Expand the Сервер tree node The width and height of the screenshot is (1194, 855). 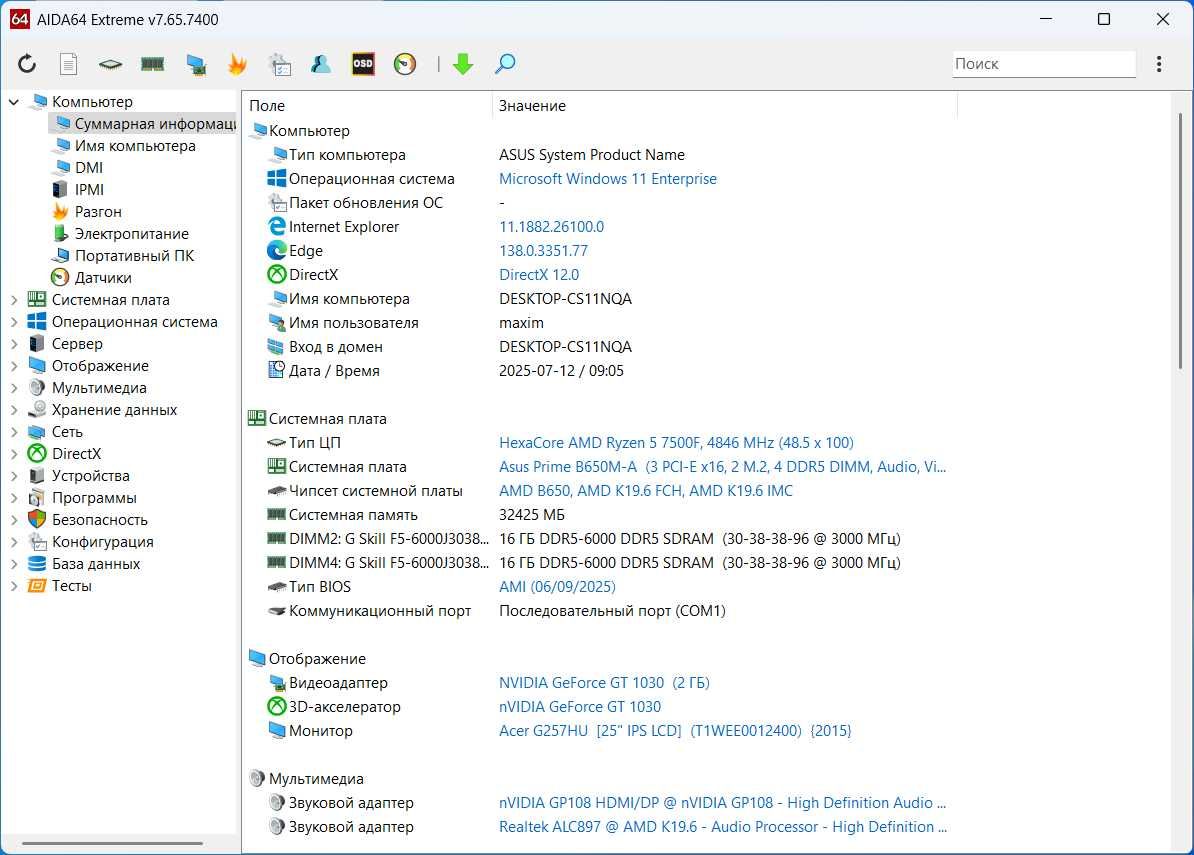coord(14,344)
